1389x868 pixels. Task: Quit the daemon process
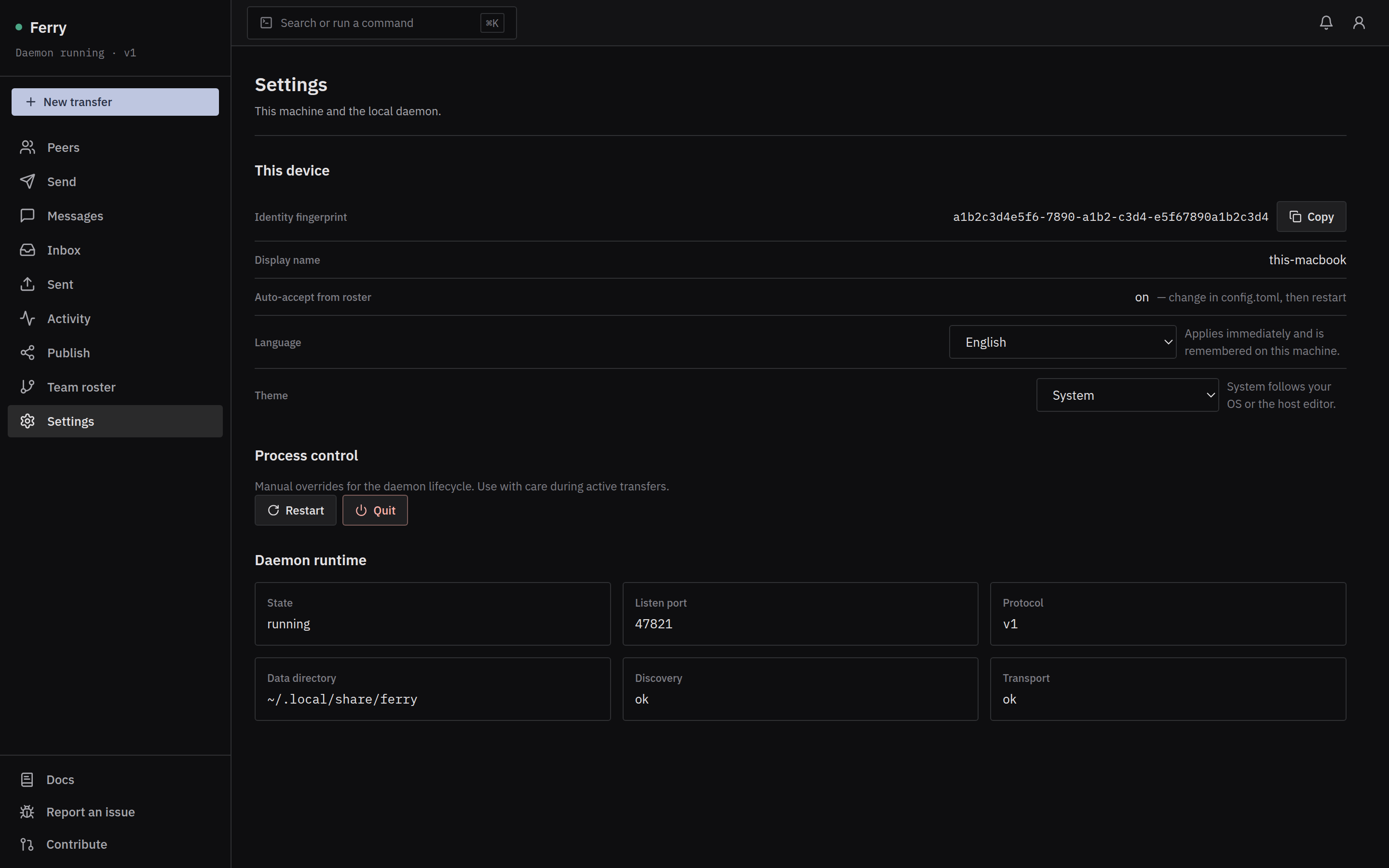(x=375, y=510)
